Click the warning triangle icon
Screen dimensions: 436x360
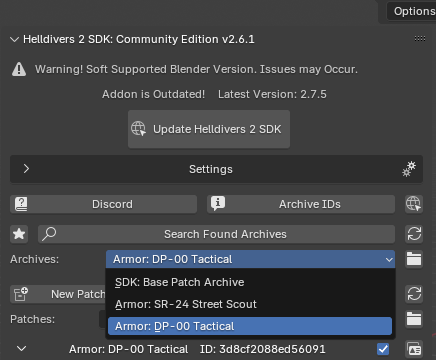point(19,69)
